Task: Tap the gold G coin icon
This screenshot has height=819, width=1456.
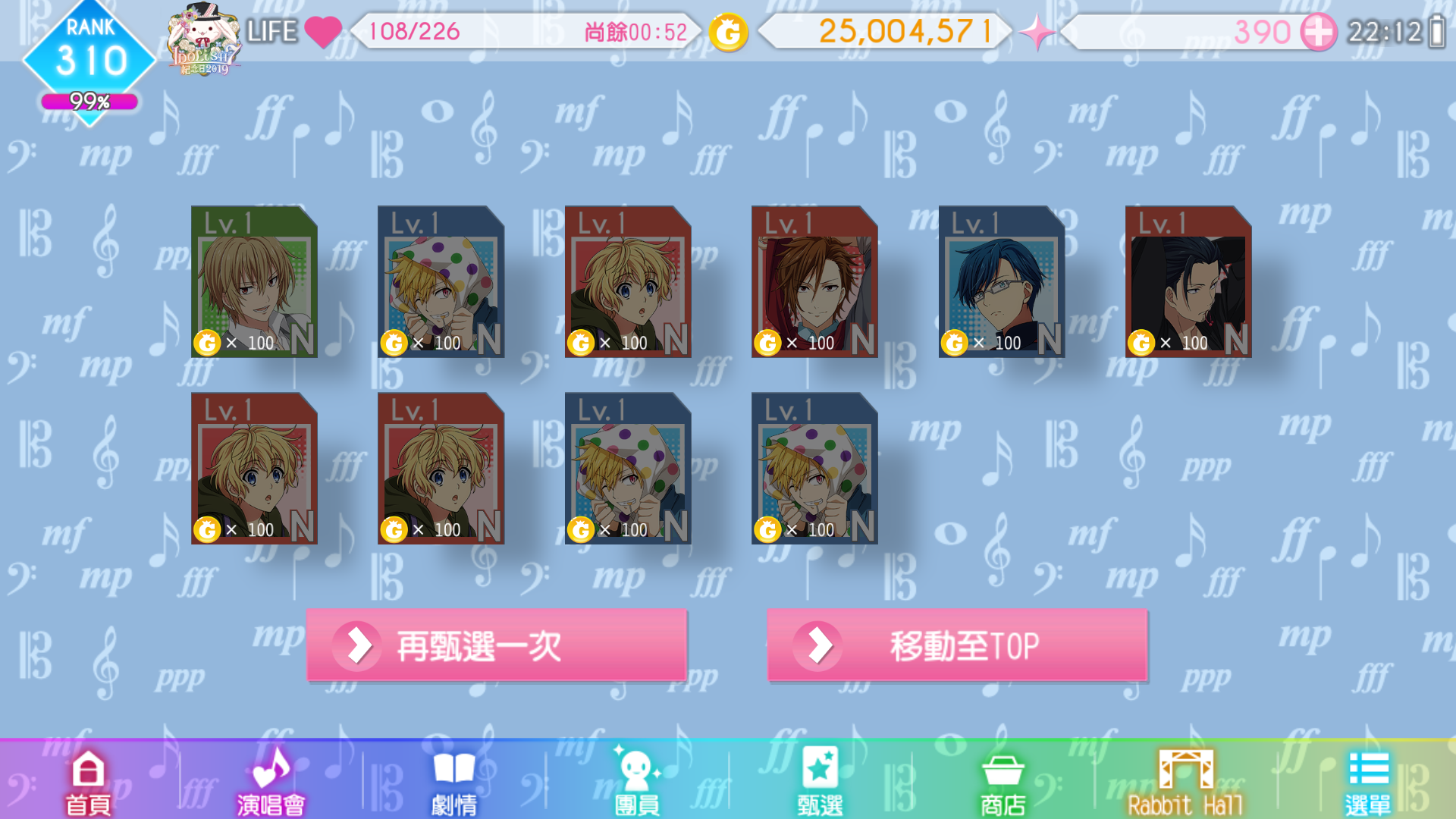Action: [728, 33]
